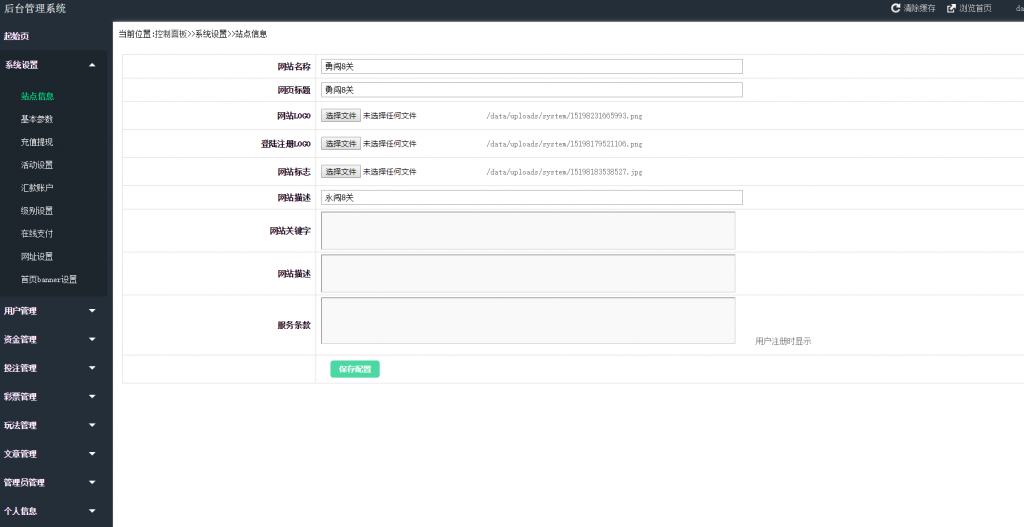Click the external-link icon beside 浏览首页
Image resolution: width=1024 pixels, height=527 pixels.
pos(951,8)
